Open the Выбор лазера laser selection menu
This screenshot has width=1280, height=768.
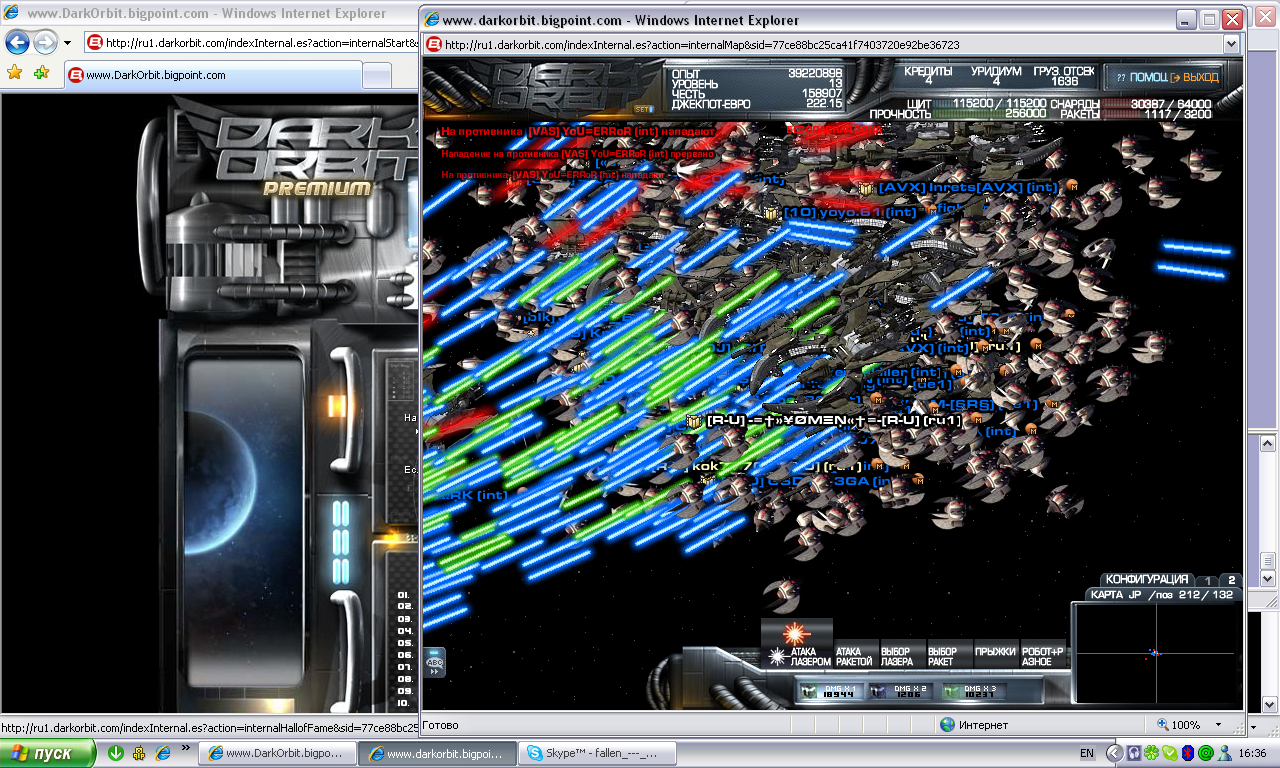click(901, 655)
